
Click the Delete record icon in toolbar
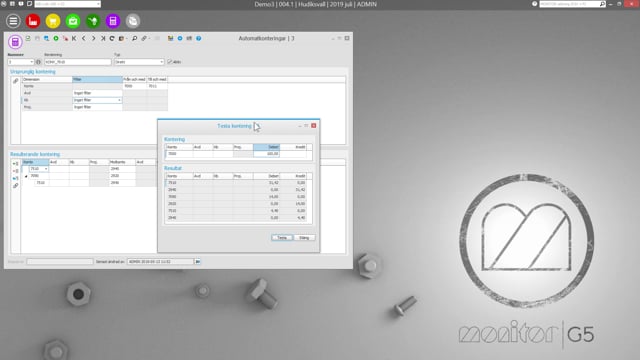[x=65, y=38]
